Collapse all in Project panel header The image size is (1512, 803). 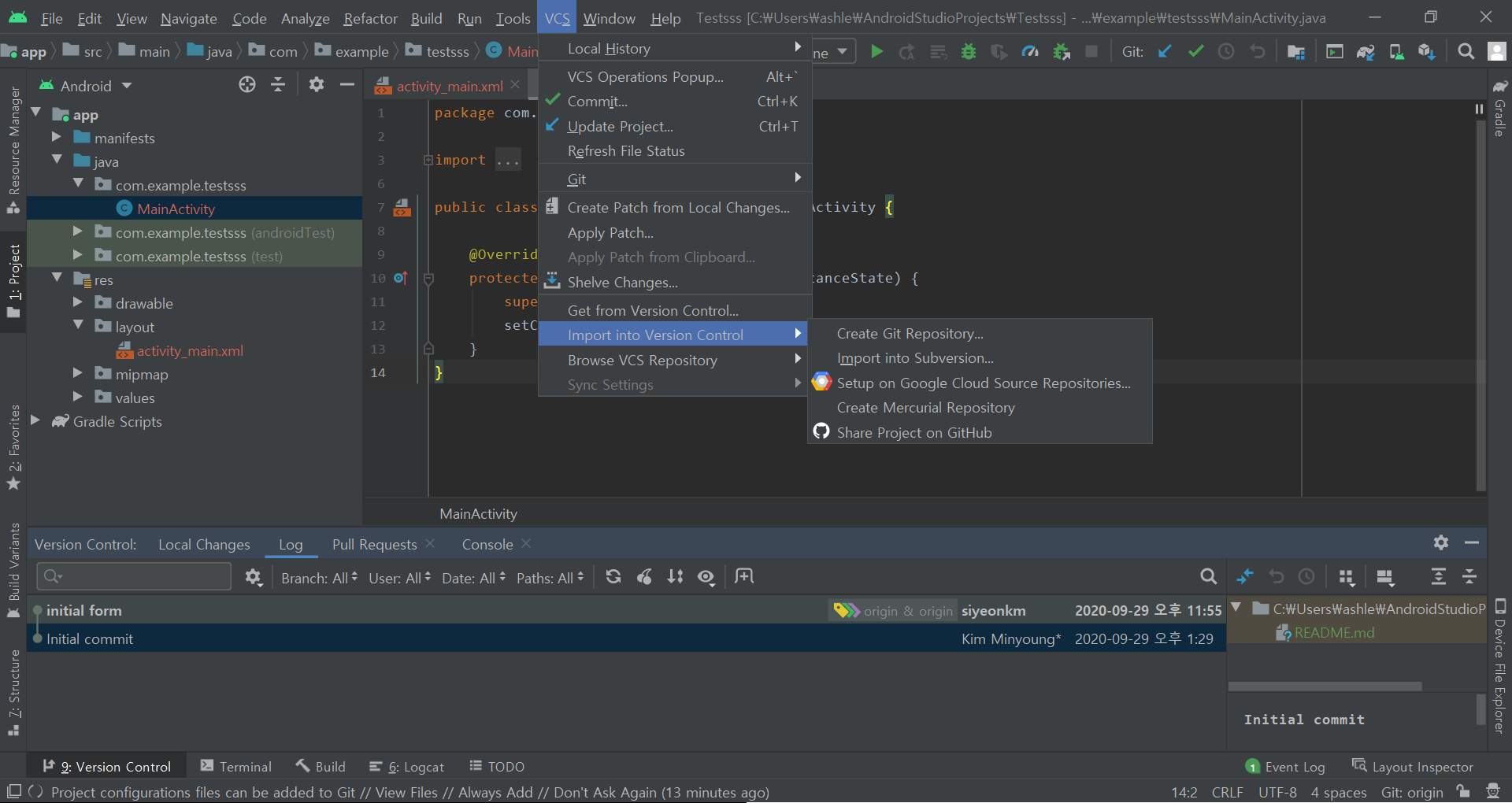(x=278, y=85)
